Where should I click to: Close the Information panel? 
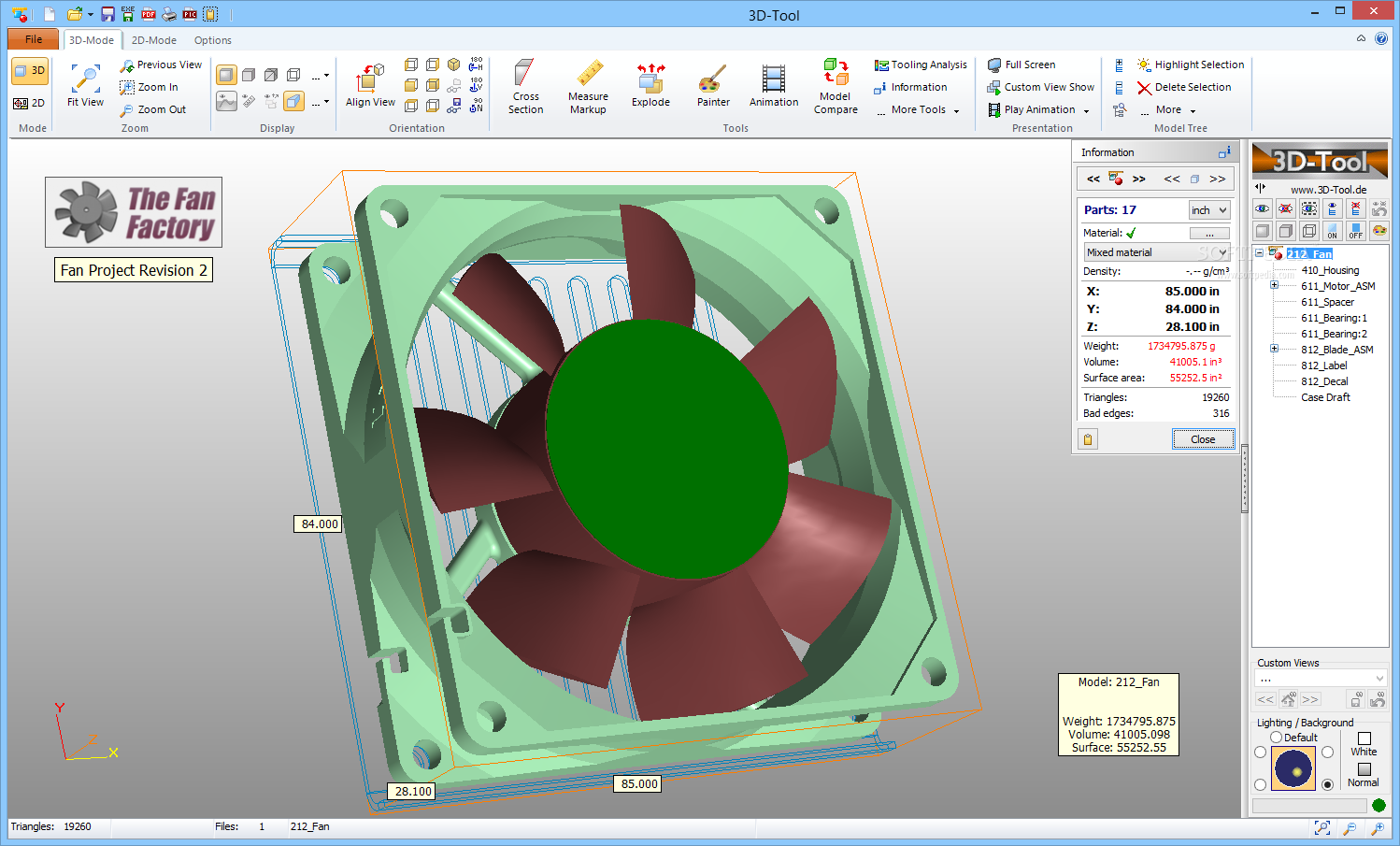click(1203, 439)
